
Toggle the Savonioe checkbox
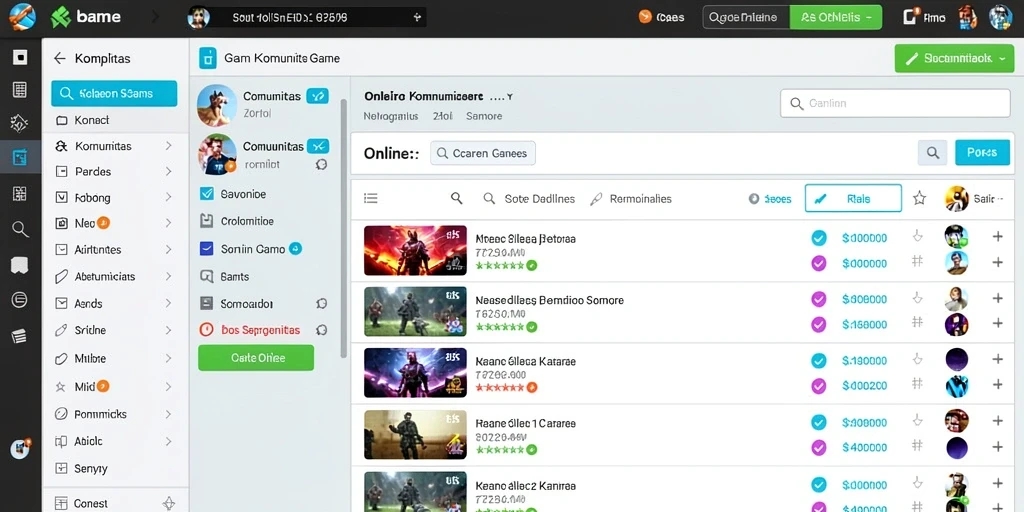click(206, 194)
